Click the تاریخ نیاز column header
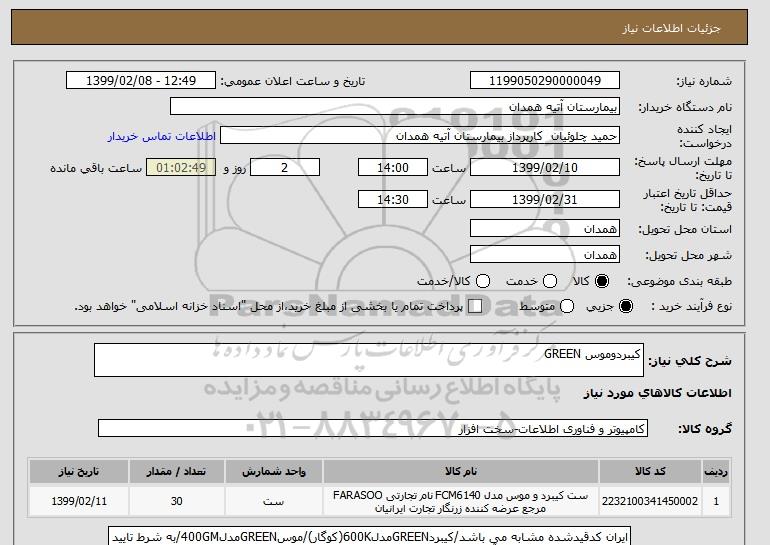This screenshot has width=770, height=545. pos(79,471)
